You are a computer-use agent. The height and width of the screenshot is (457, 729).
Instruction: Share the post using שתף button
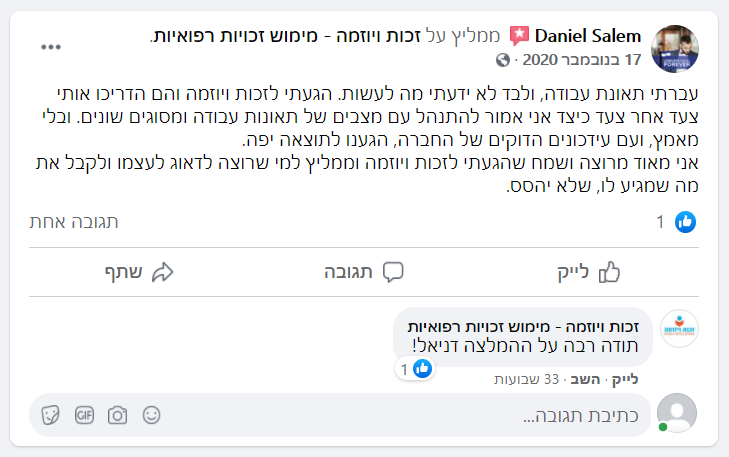139,272
